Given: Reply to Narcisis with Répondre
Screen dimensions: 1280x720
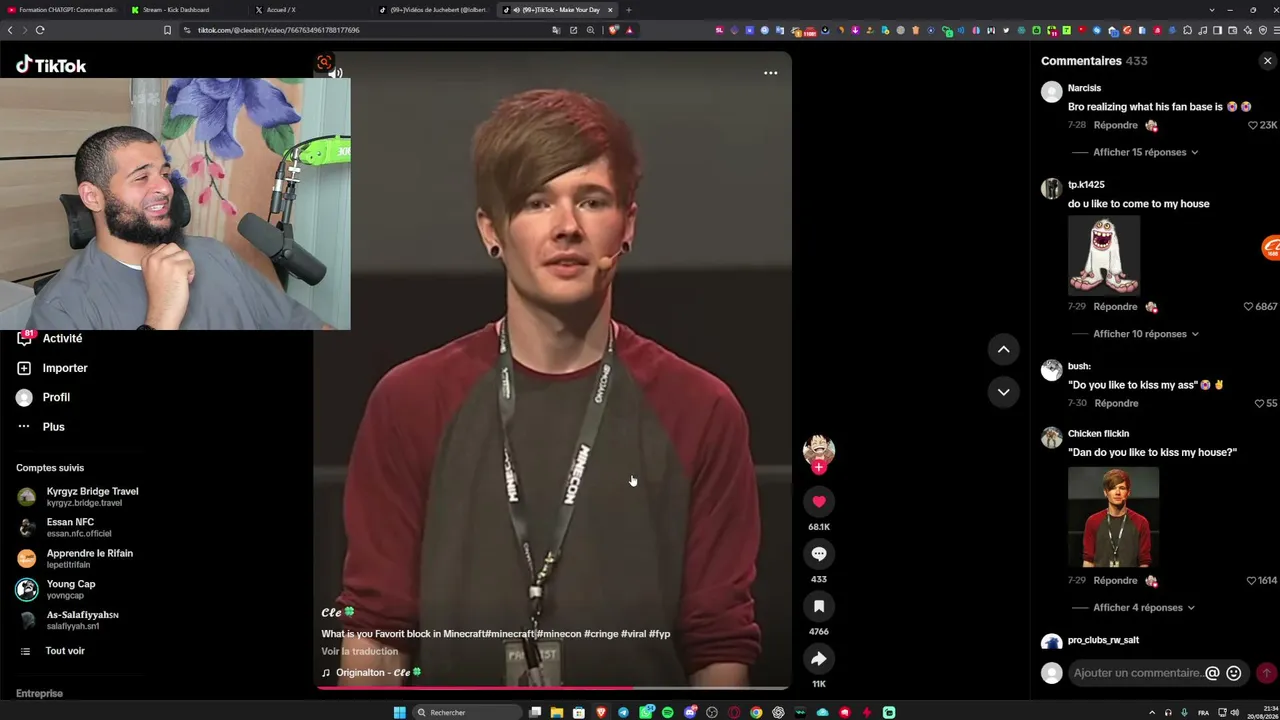Looking at the screenshot, I should click(x=1115, y=125).
